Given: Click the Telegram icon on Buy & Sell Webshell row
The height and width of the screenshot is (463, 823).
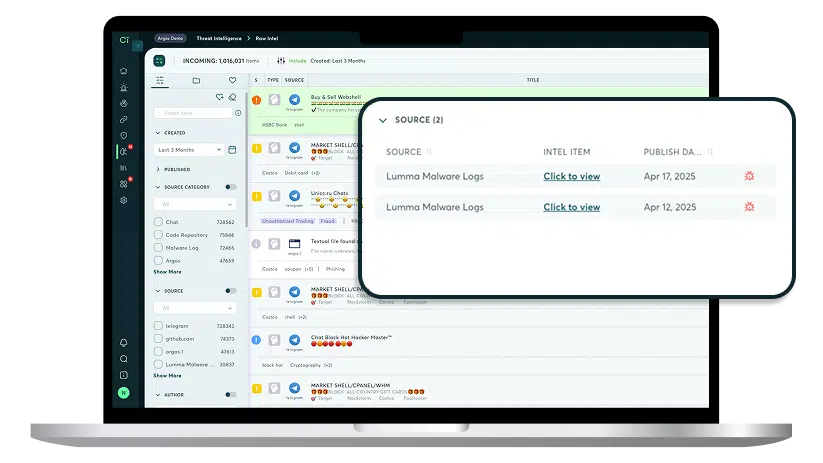Looking at the screenshot, I should 294,100.
